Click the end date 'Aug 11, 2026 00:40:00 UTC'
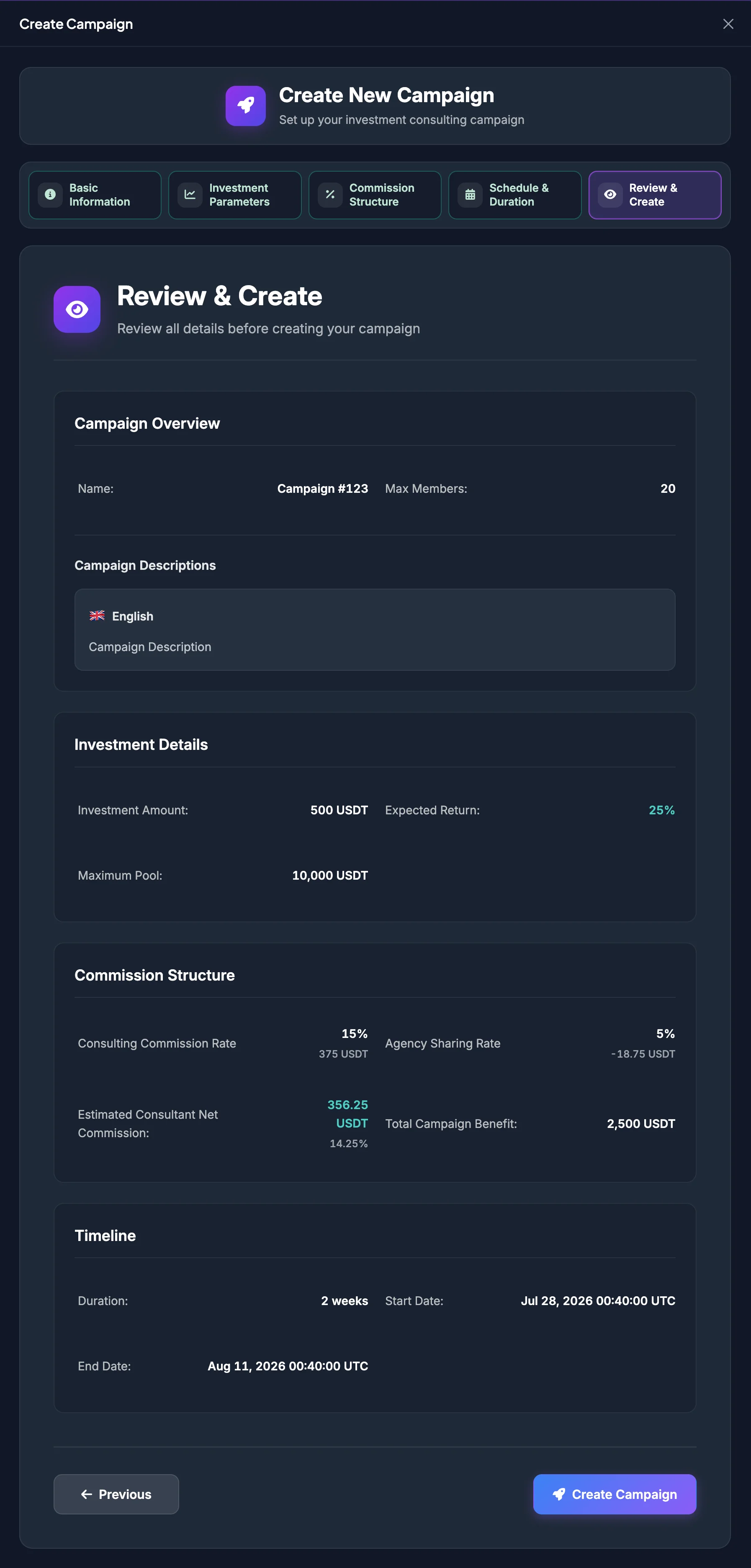 288,1366
